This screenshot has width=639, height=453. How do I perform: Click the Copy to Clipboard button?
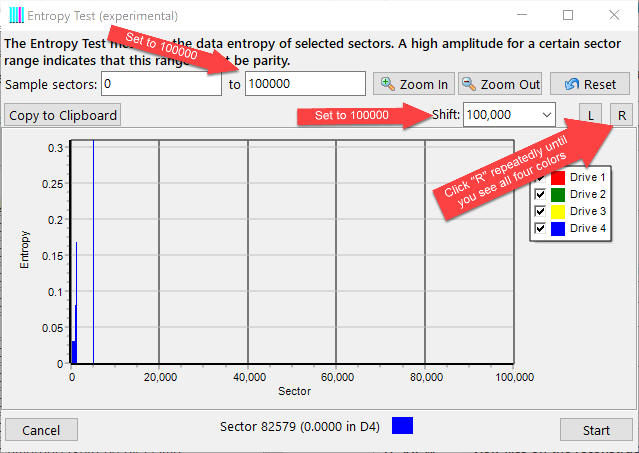click(63, 115)
